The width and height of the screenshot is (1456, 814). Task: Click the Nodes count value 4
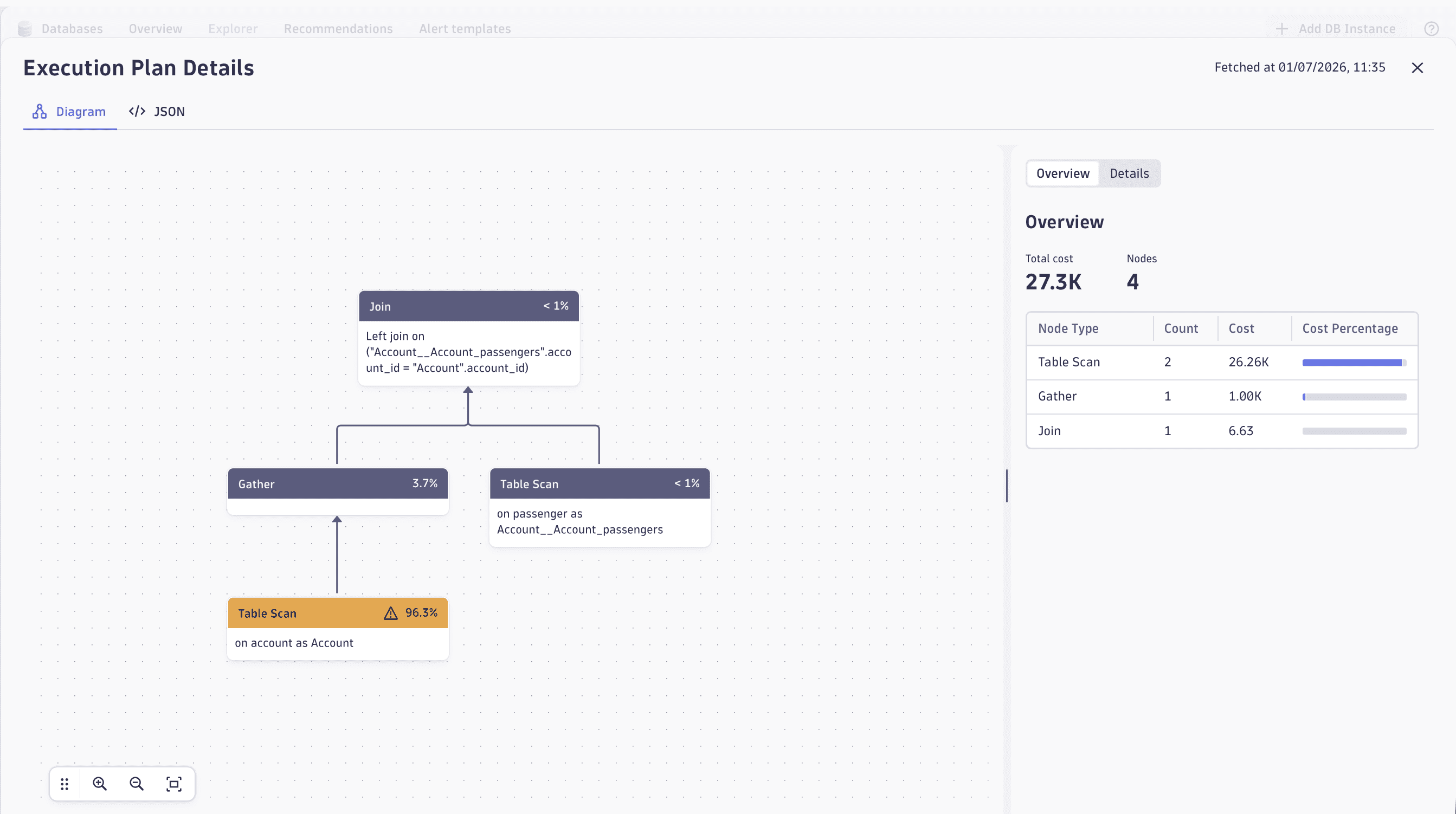(x=1133, y=281)
